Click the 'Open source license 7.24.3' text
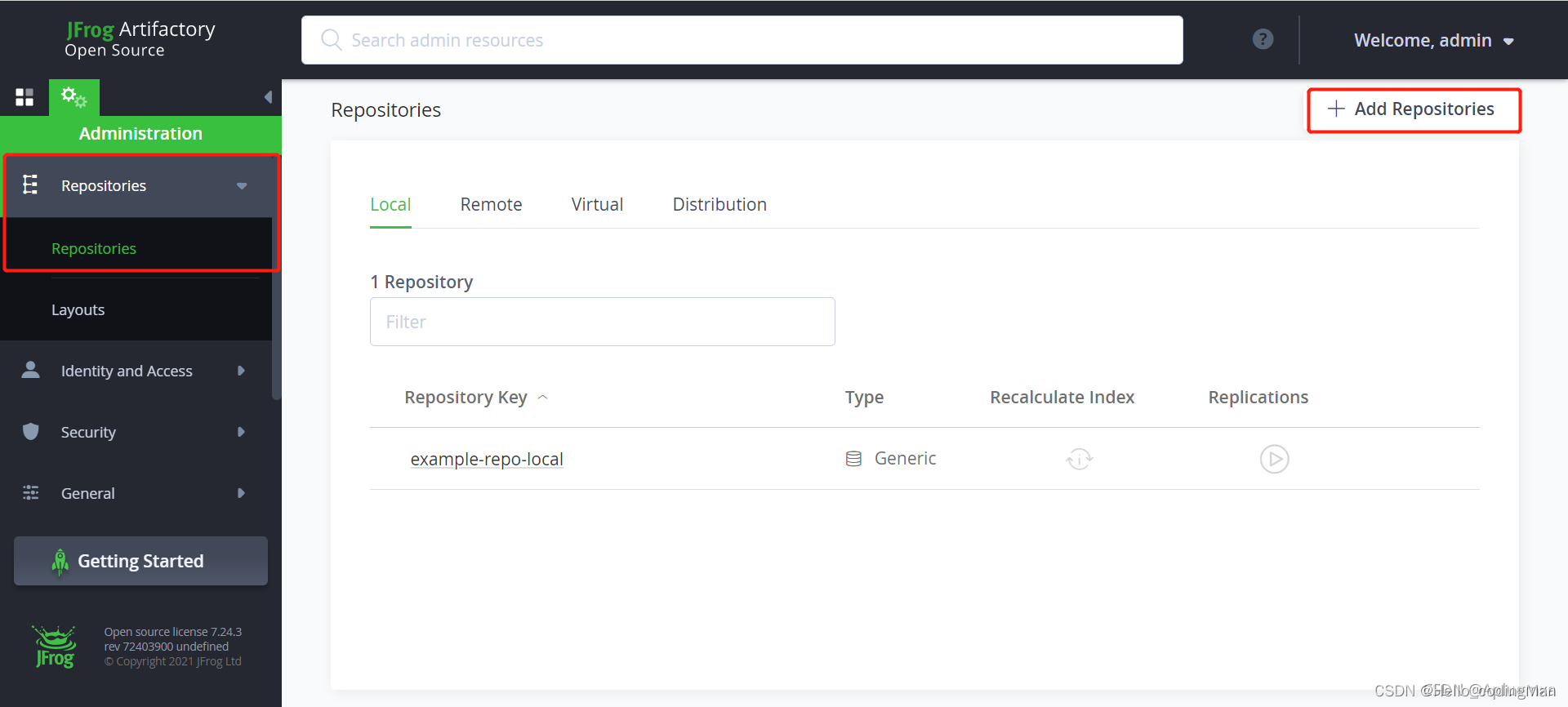1568x707 pixels. pyautogui.click(x=172, y=632)
